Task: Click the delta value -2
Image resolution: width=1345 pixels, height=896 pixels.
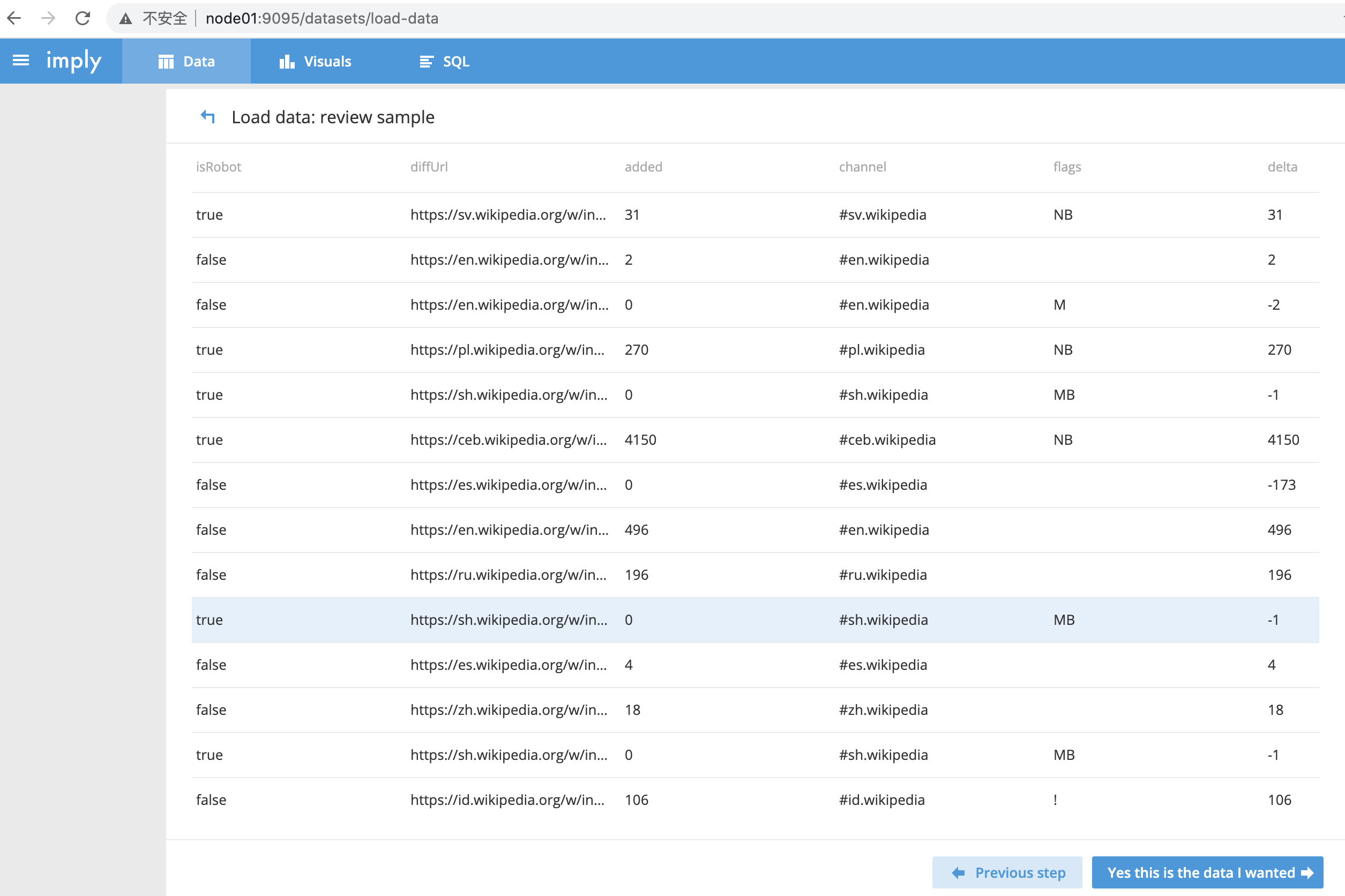Action: 1274,305
